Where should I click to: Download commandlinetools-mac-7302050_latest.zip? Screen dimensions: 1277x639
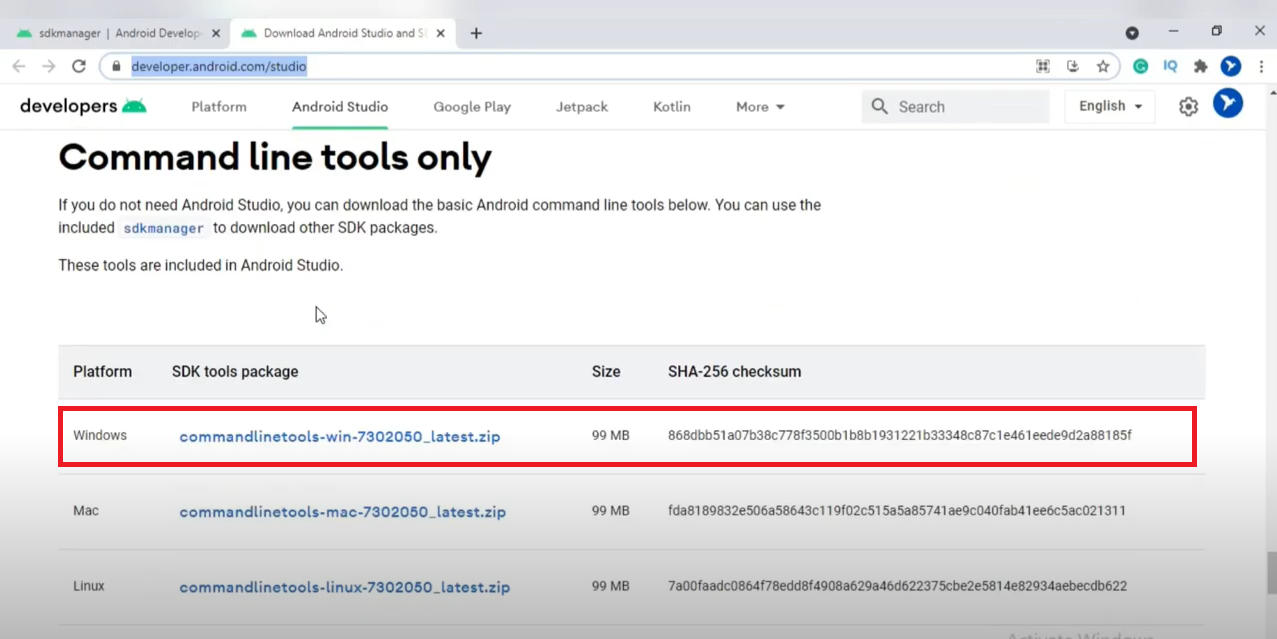coord(343,511)
